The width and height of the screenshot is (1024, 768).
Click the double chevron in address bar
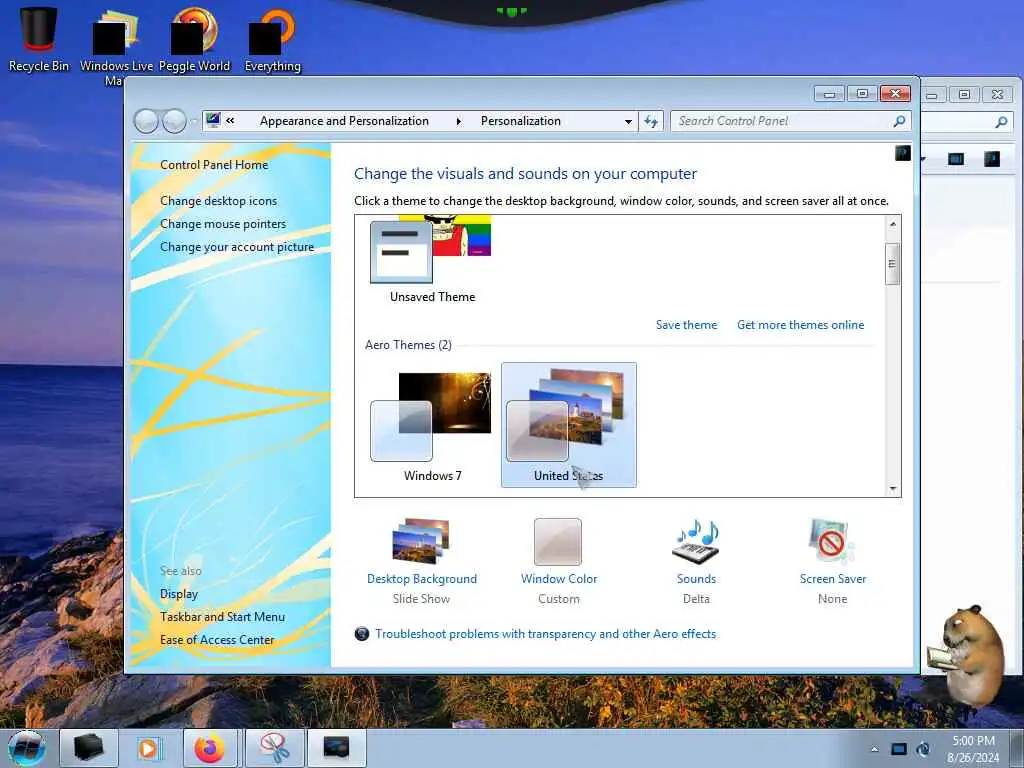231,120
